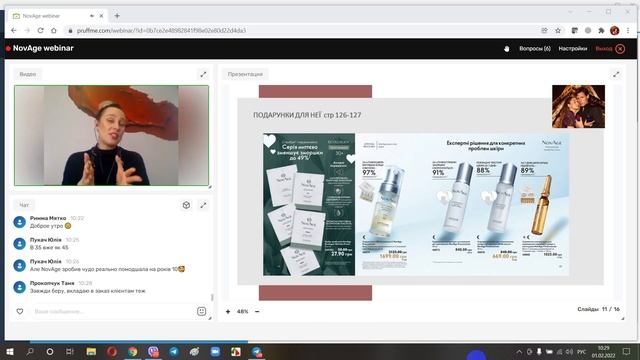Click the chat scrollbar thumb
640x360 pixels.
click(x=212, y=297)
